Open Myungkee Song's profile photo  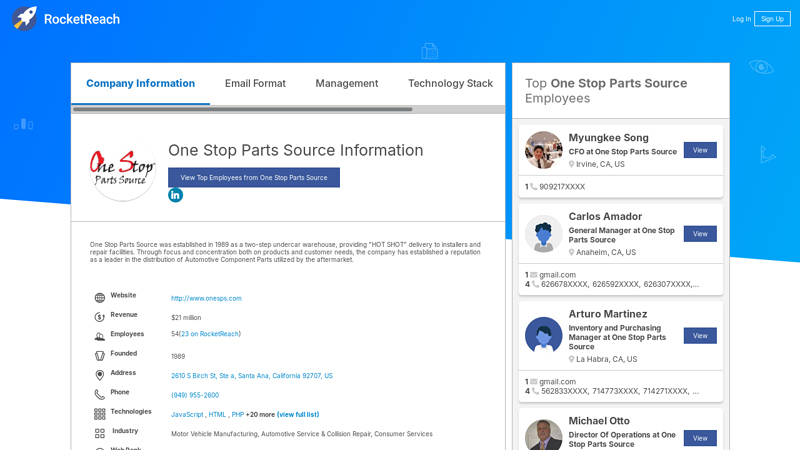tap(543, 150)
